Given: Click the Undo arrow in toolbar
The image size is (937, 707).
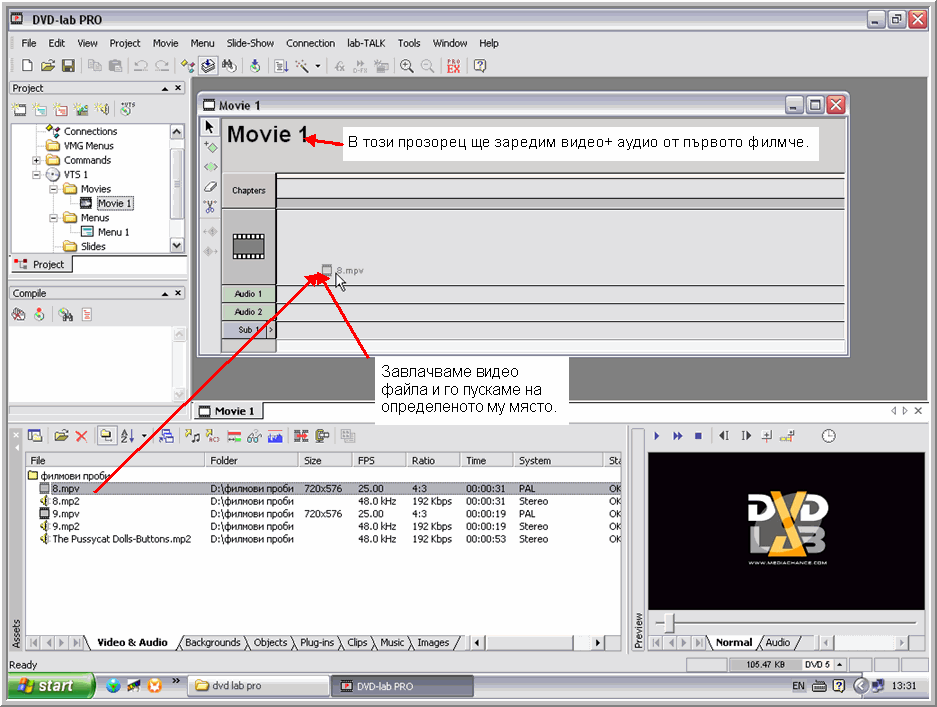Looking at the screenshot, I should [x=140, y=66].
